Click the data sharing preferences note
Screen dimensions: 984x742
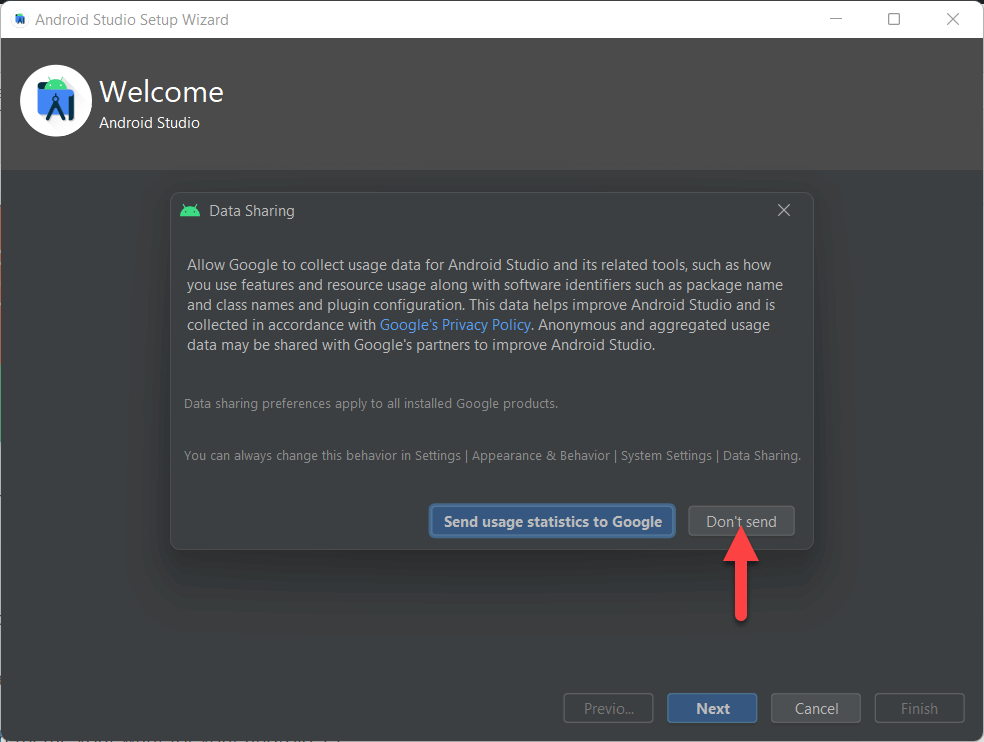(x=371, y=404)
